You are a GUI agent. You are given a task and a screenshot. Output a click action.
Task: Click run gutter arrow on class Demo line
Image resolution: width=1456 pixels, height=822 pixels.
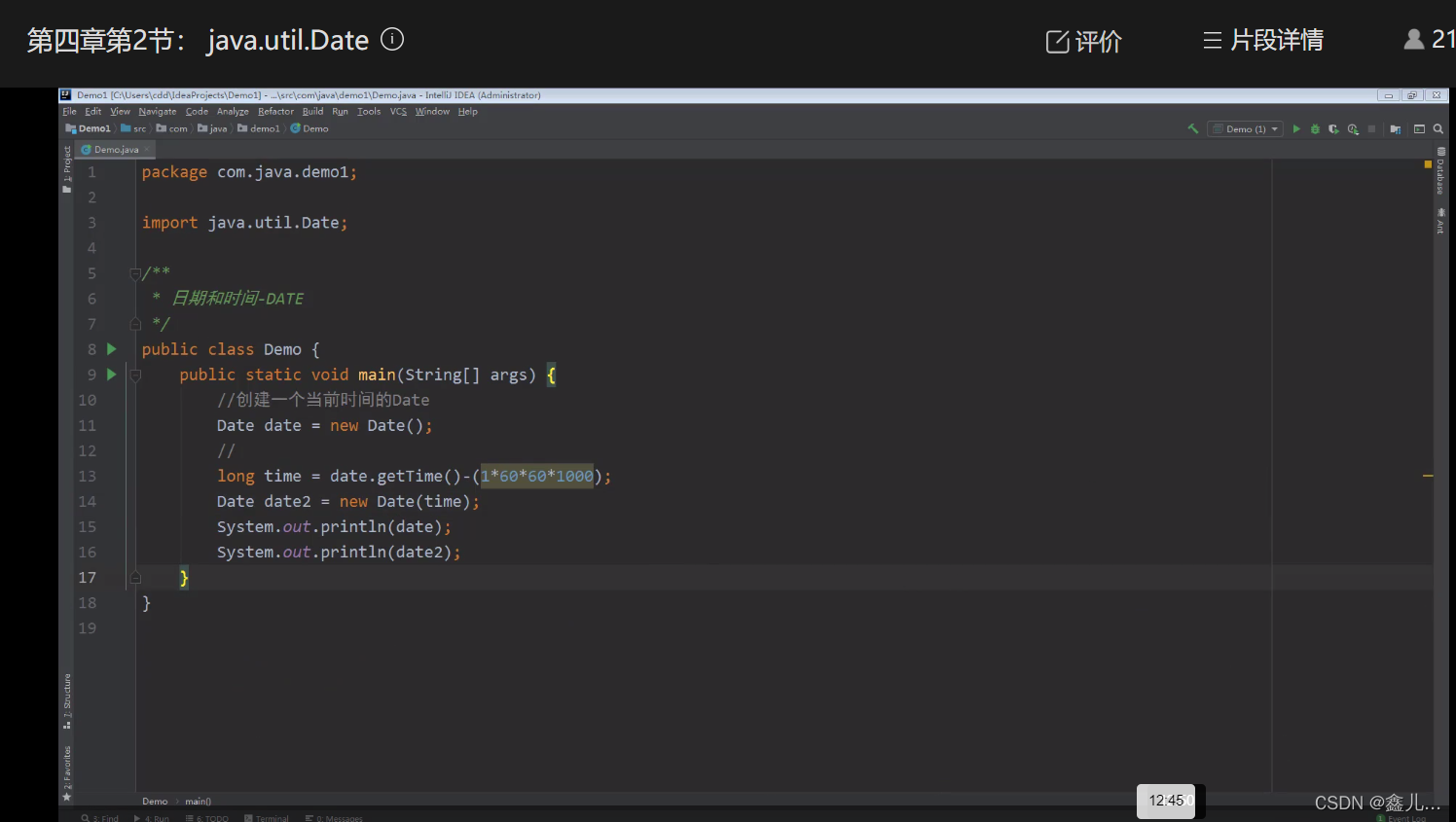coord(112,349)
